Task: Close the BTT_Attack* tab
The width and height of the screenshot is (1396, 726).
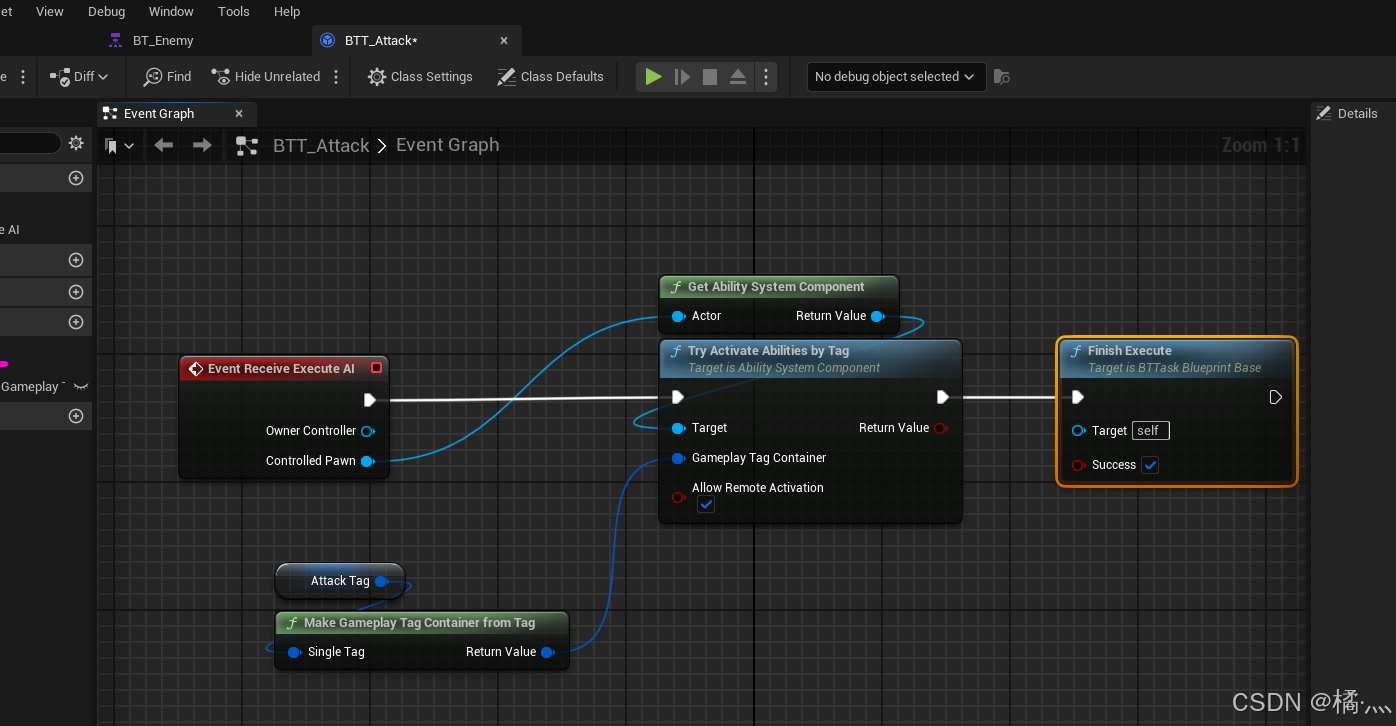Action: 504,41
